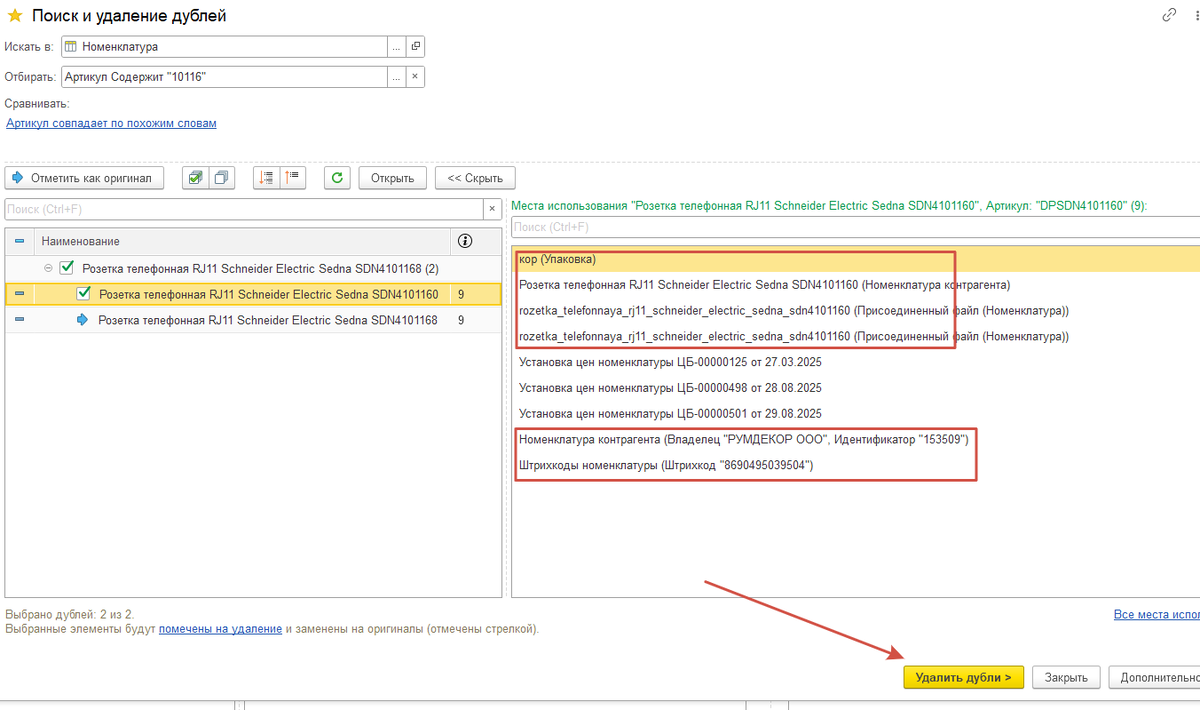Click the Открыть button
Screen dimensions: 1200x710
393,178
